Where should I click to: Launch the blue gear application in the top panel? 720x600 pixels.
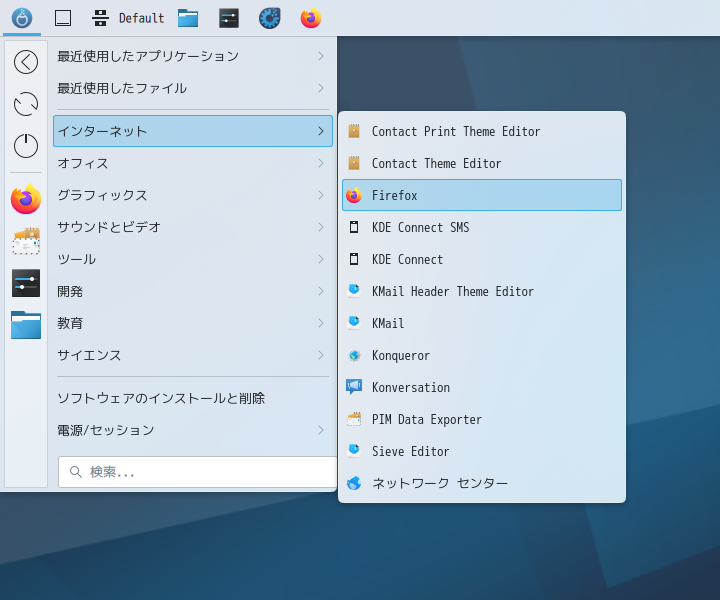(x=270, y=18)
